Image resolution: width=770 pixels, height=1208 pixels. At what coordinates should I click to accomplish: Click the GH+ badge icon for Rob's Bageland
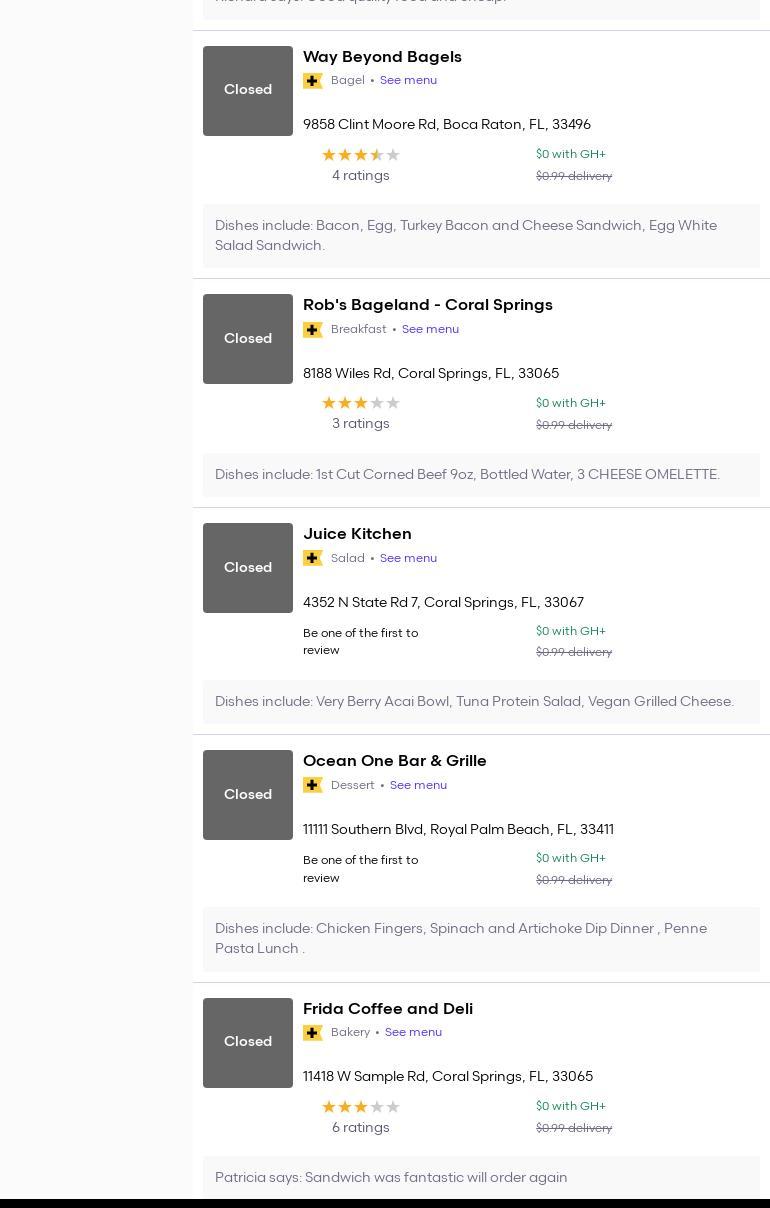click(x=313, y=330)
